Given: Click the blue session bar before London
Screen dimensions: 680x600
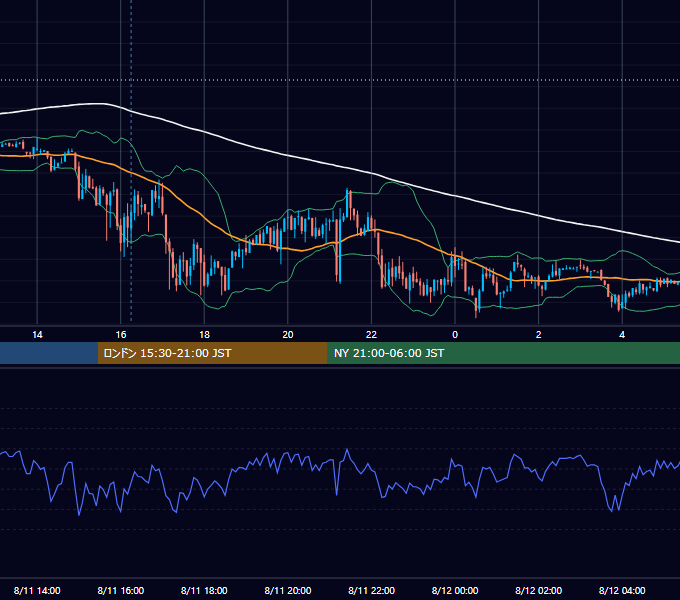Looking at the screenshot, I should 49,353.
